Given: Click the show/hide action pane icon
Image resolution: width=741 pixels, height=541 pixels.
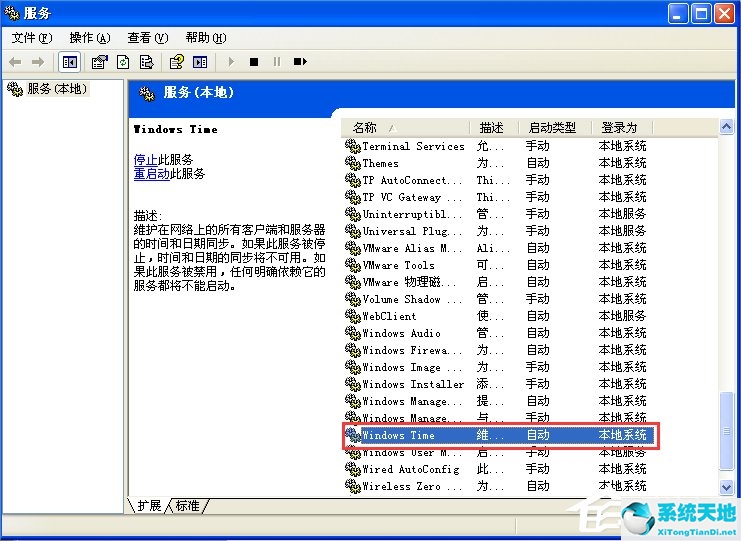Looking at the screenshot, I should coord(200,62).
